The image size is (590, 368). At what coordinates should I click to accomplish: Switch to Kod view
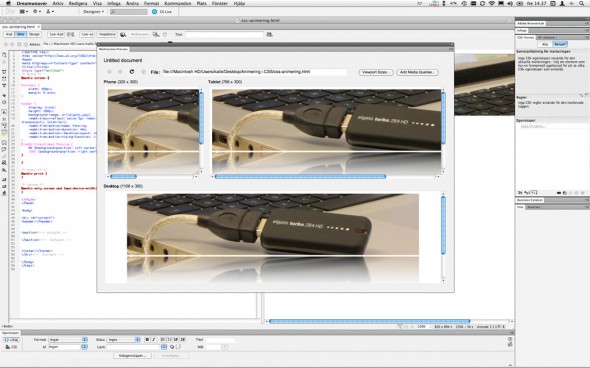pos(9,34)
